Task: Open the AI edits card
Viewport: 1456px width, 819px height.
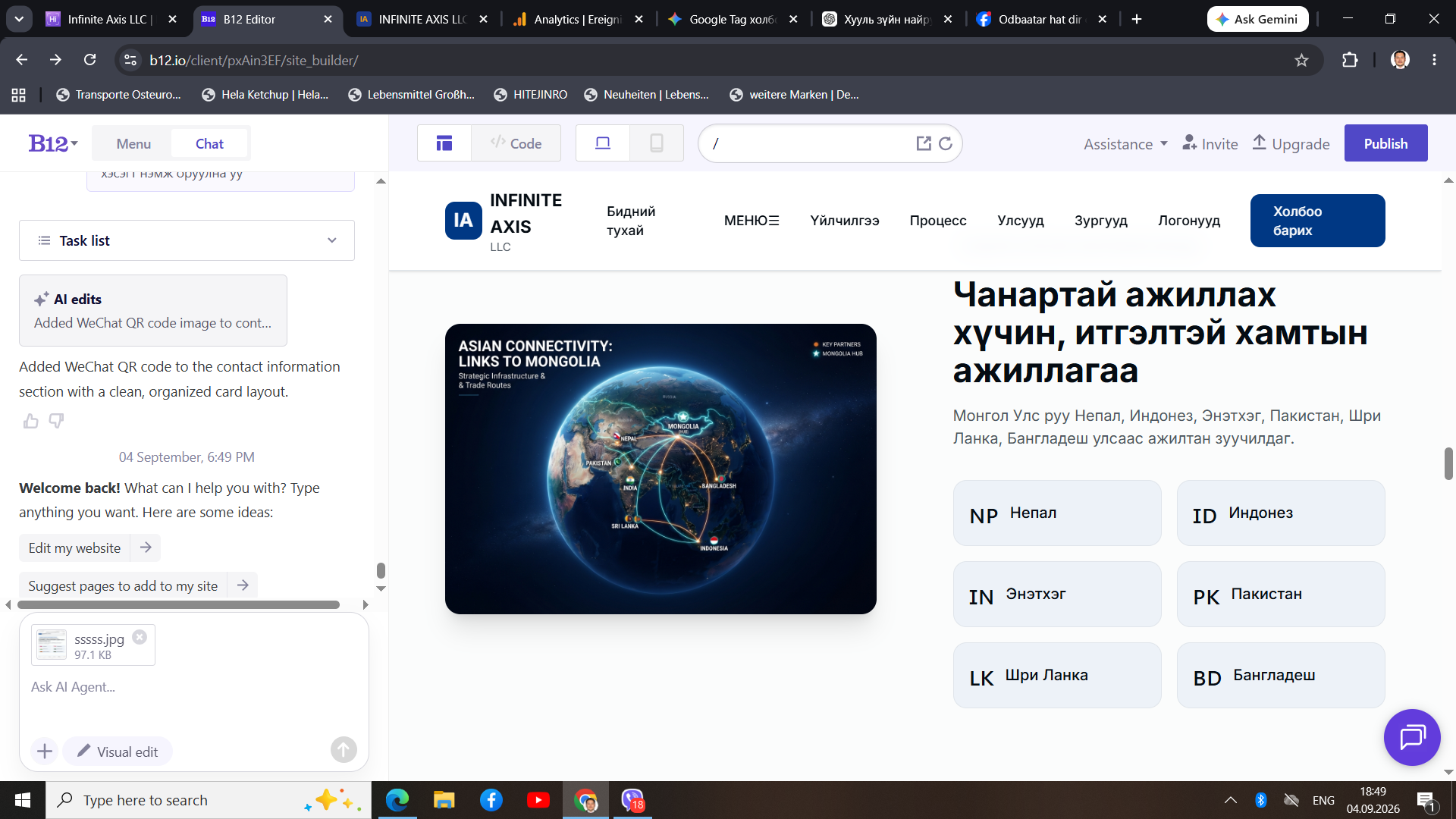Action: click(x=153, y=311)
